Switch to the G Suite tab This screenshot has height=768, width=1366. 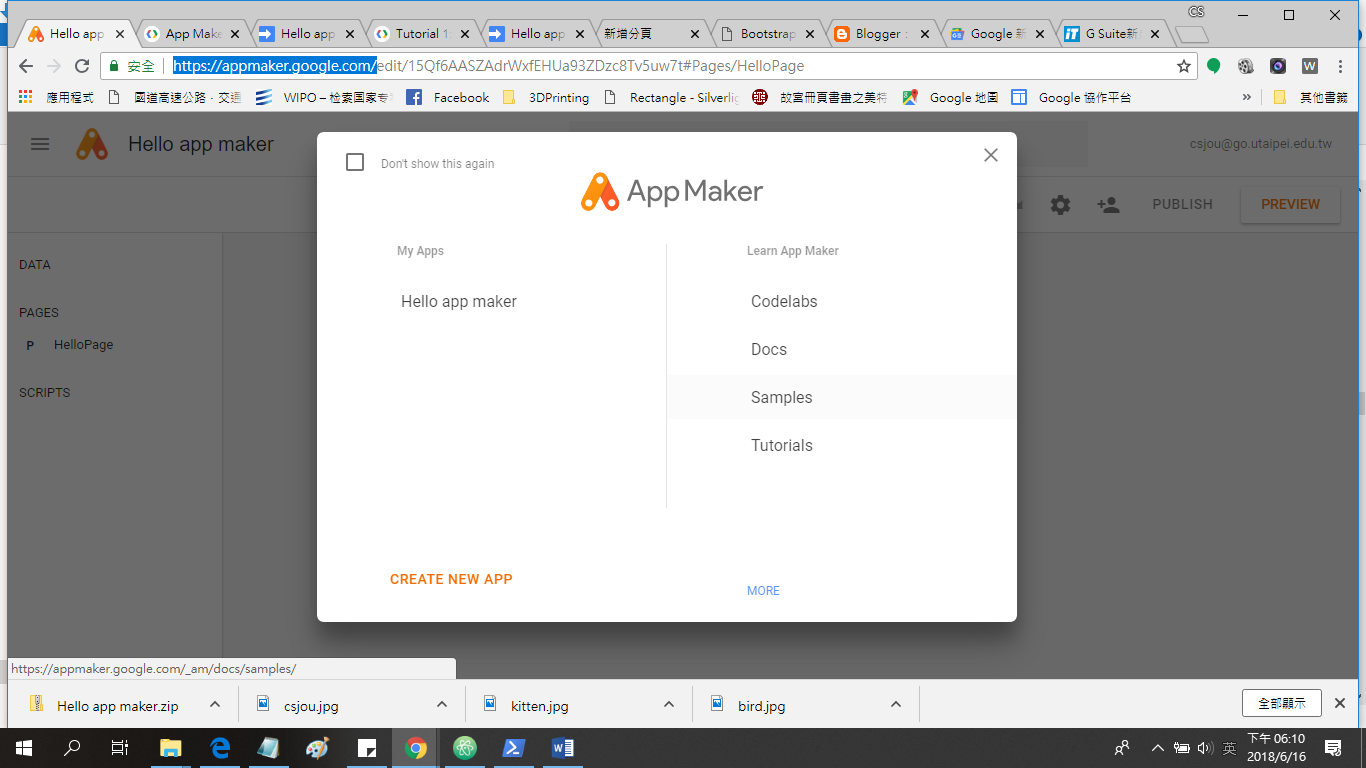[1112, 33]
